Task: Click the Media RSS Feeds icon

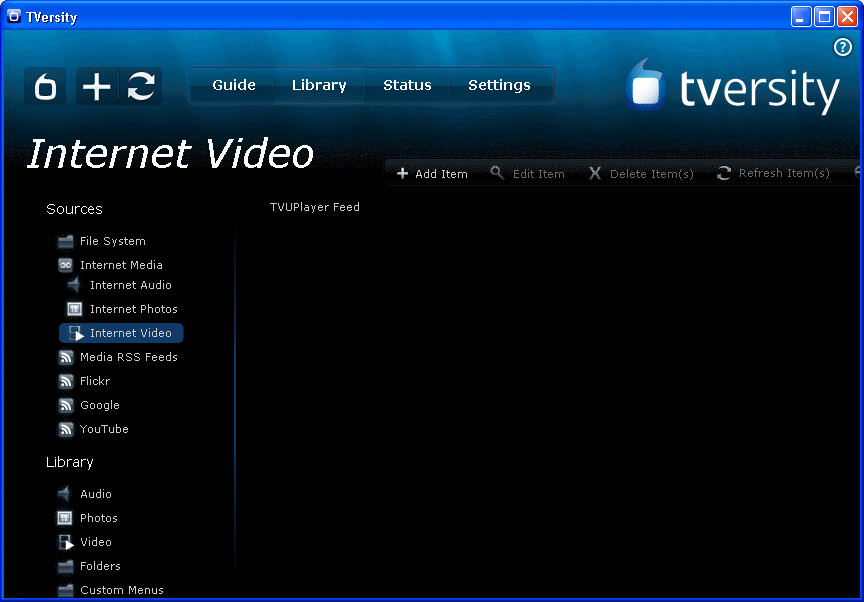Action: (66, 357)
